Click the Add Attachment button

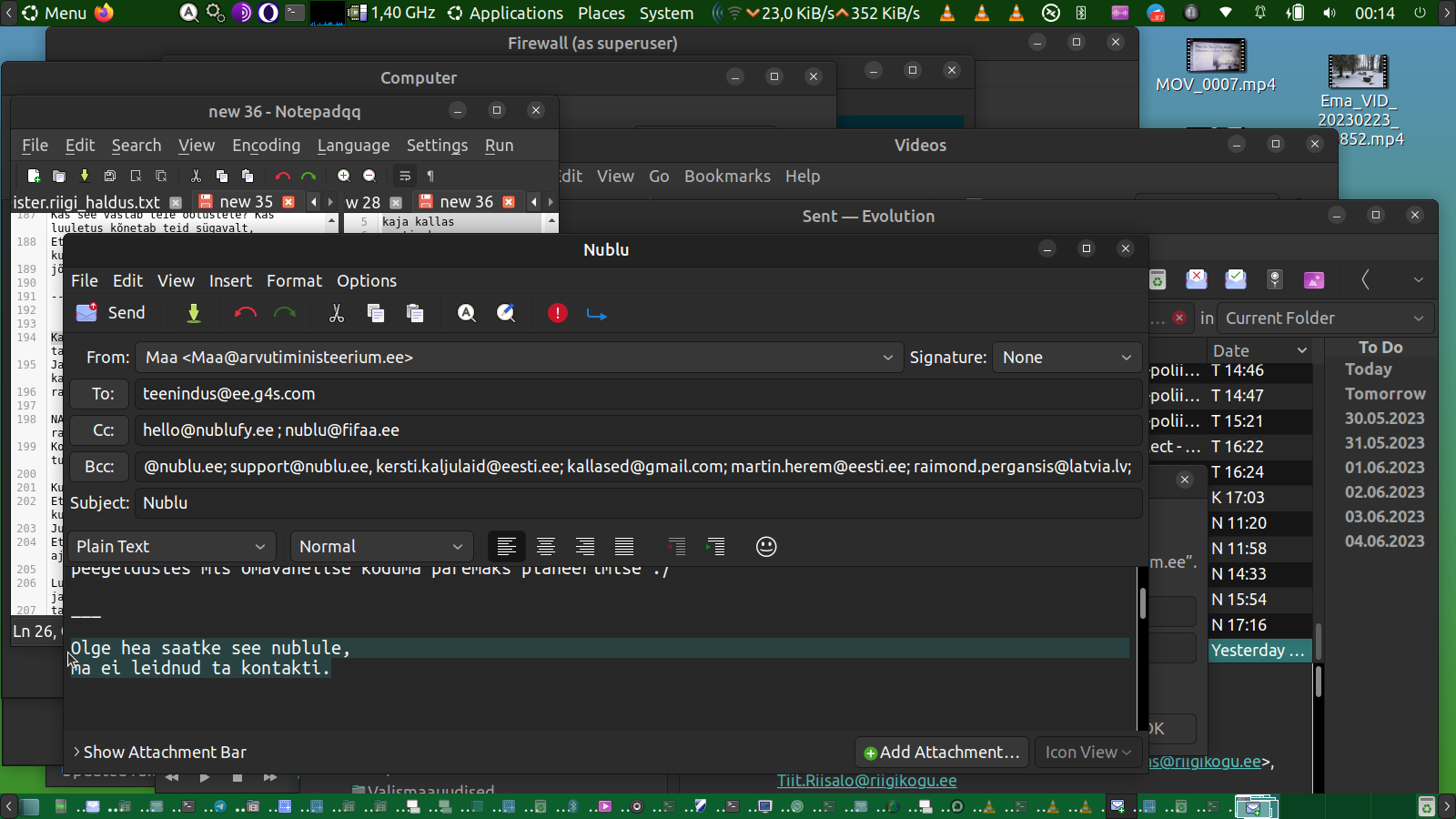coord(941,753)
